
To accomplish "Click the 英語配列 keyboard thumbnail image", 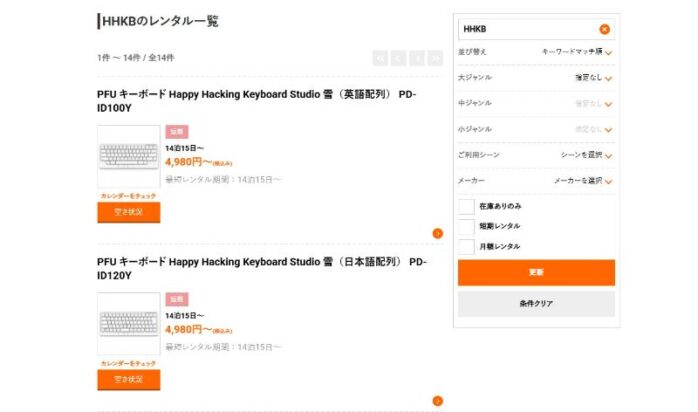I will point(129,156).
